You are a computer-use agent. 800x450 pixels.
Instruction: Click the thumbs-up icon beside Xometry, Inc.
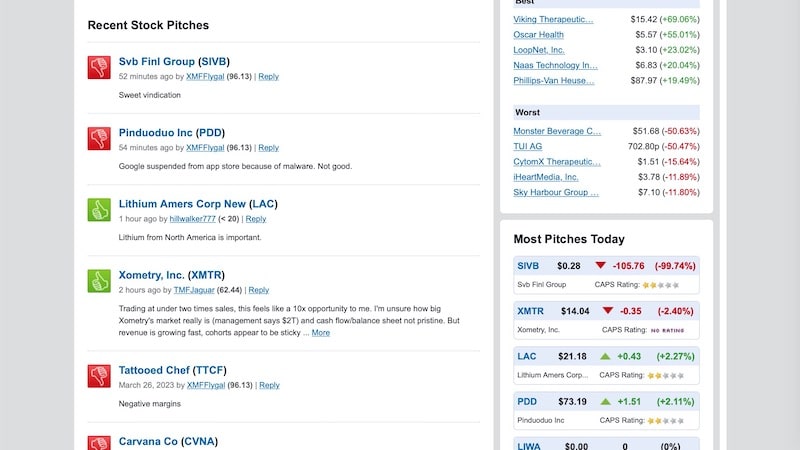(x=99, y=281)
